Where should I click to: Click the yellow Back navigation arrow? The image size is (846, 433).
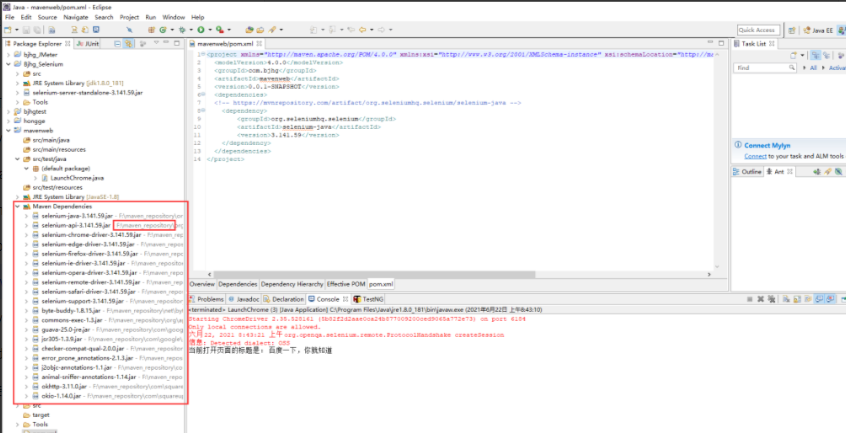(363, 30)
